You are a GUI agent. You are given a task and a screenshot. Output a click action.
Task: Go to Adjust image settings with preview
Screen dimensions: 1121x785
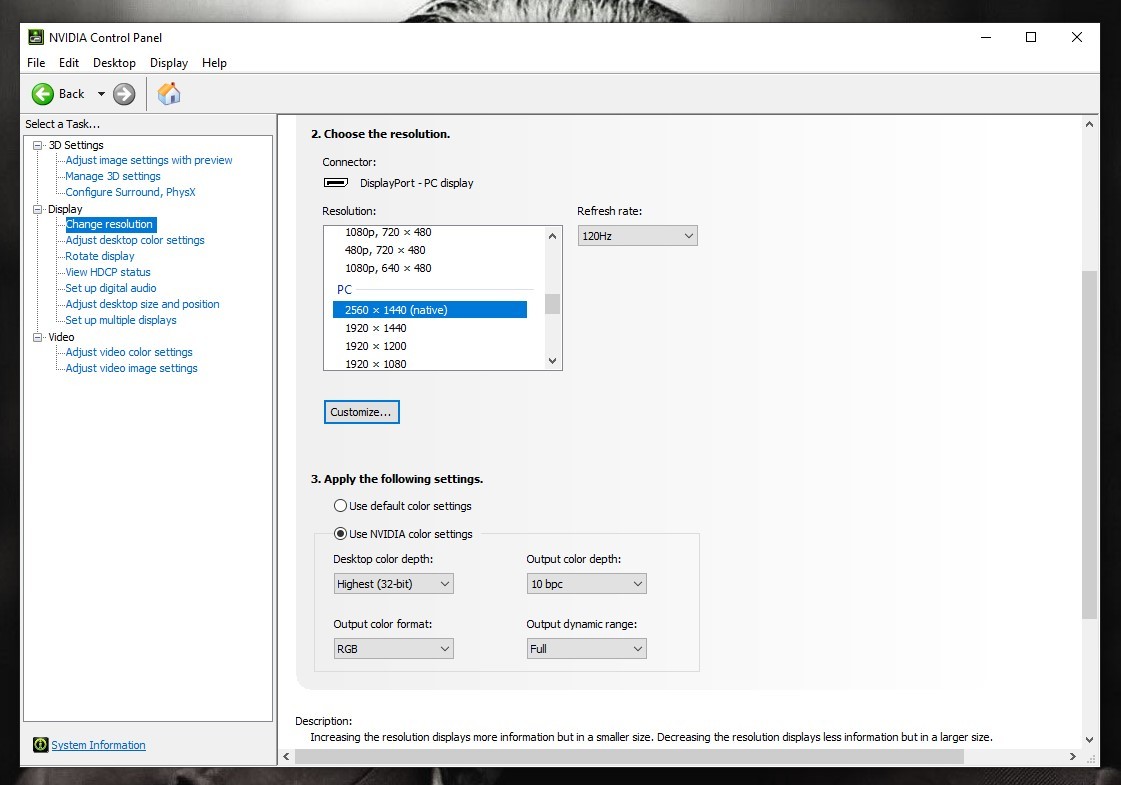149,160
